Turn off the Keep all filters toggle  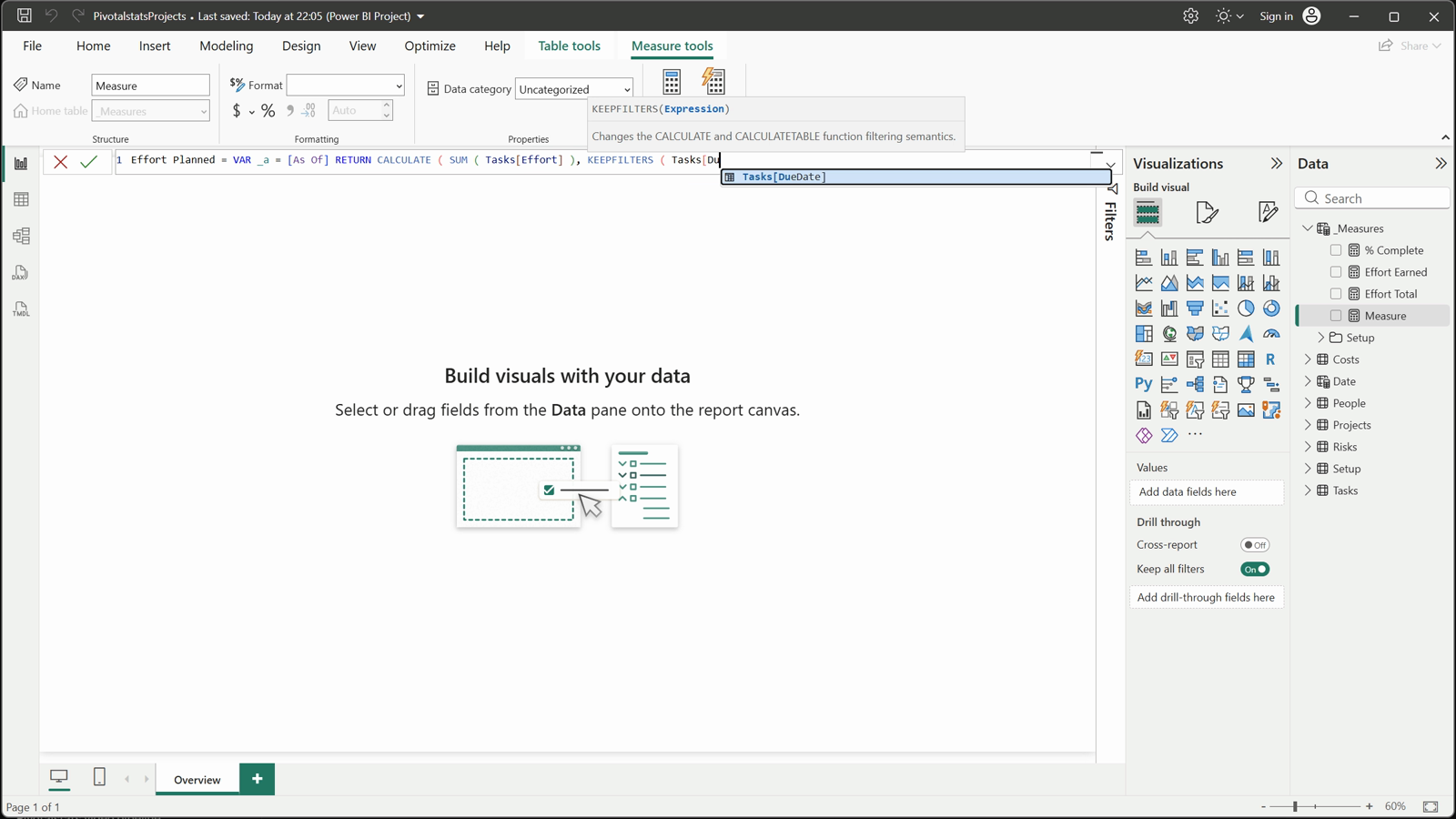click(x=1255, y=570)
